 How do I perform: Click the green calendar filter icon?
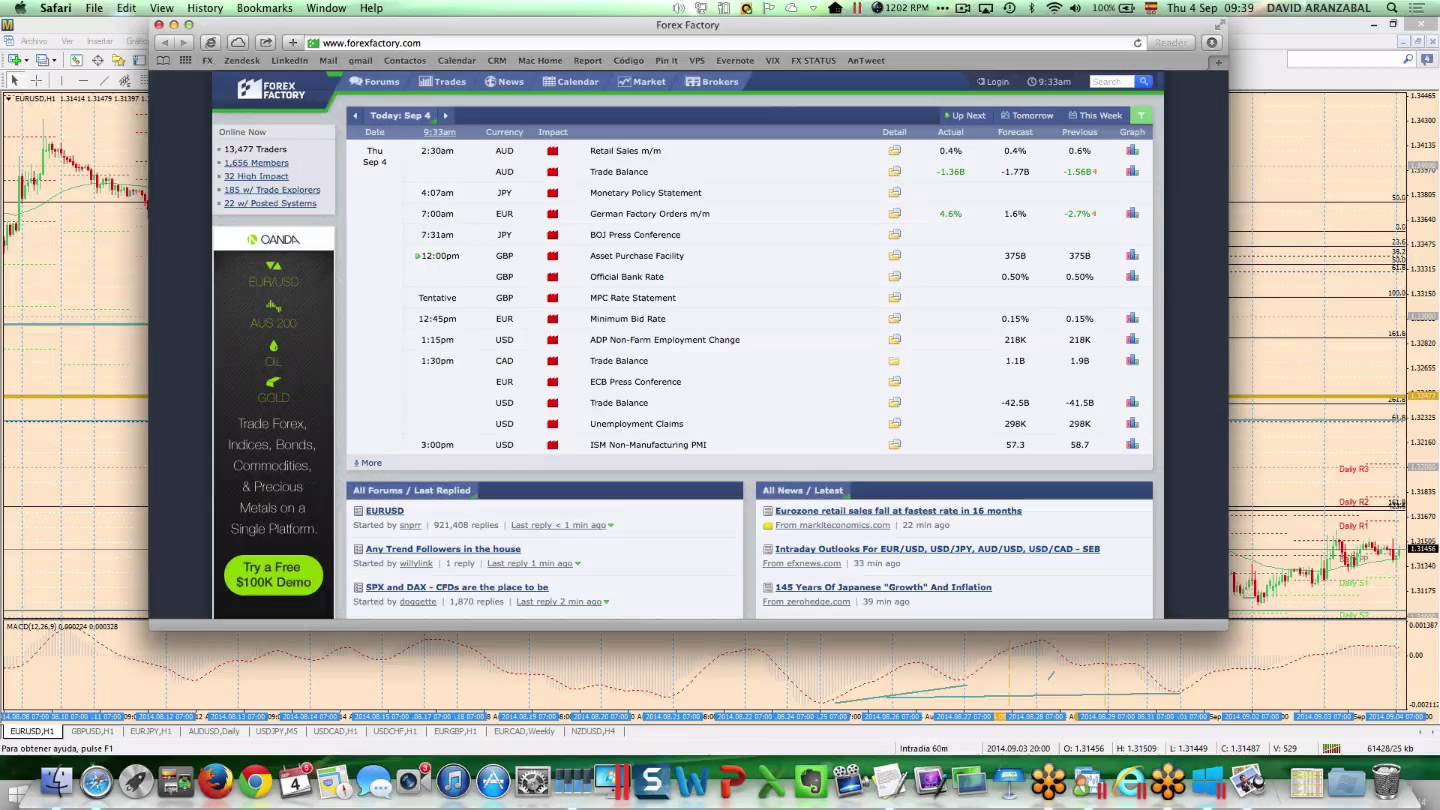(1141, 116)
